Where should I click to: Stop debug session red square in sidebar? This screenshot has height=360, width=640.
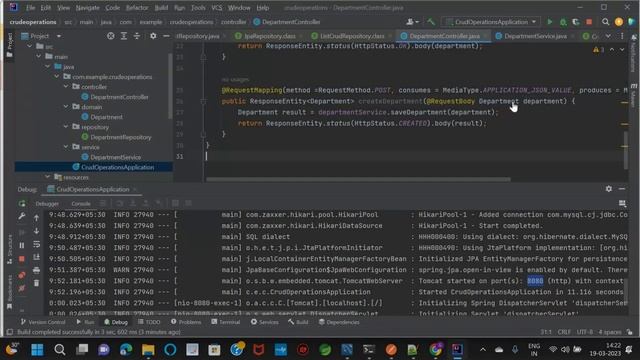click(22, 259)
